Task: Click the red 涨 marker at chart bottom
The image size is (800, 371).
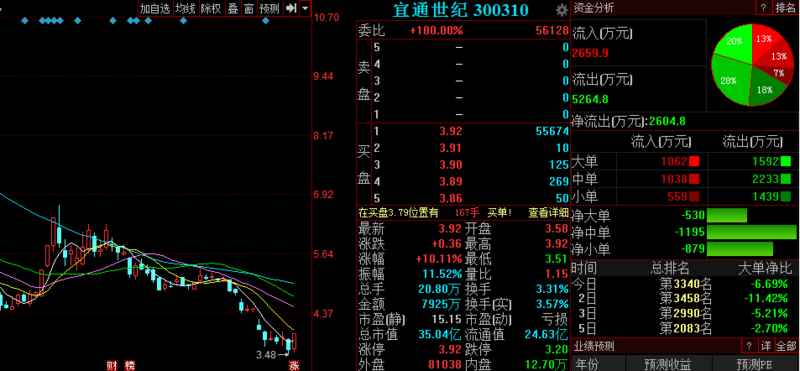Action: tap(293, 365)
